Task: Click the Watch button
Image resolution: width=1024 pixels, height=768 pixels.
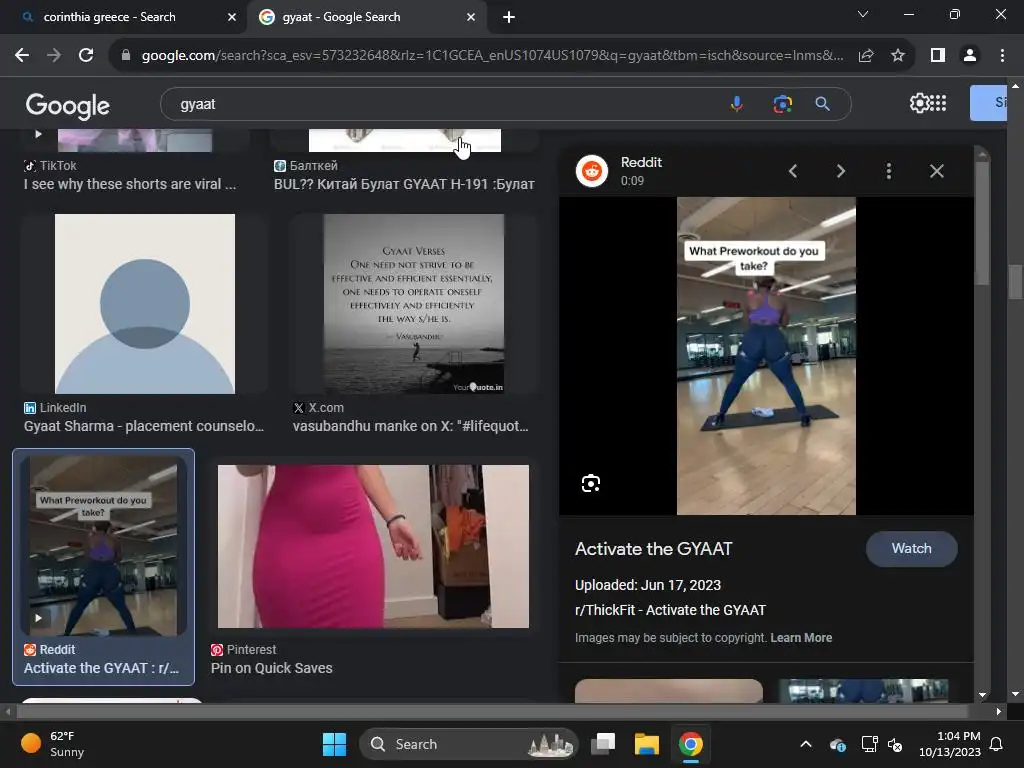Action: (912, 549)
